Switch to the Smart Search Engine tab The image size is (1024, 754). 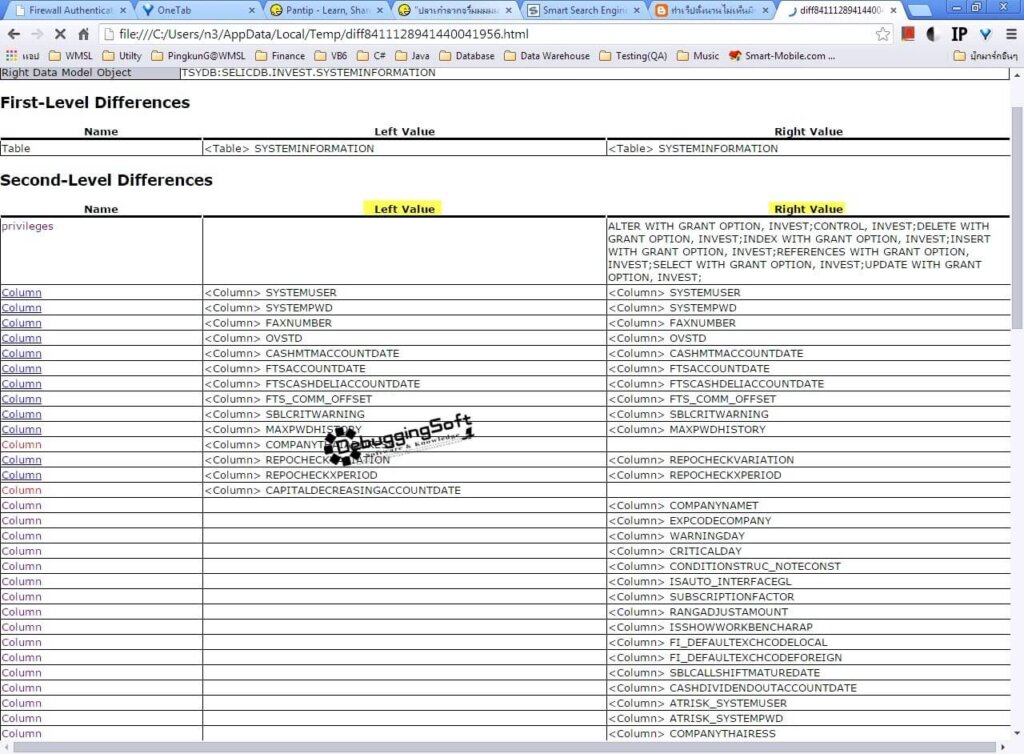tap(583, 10)
